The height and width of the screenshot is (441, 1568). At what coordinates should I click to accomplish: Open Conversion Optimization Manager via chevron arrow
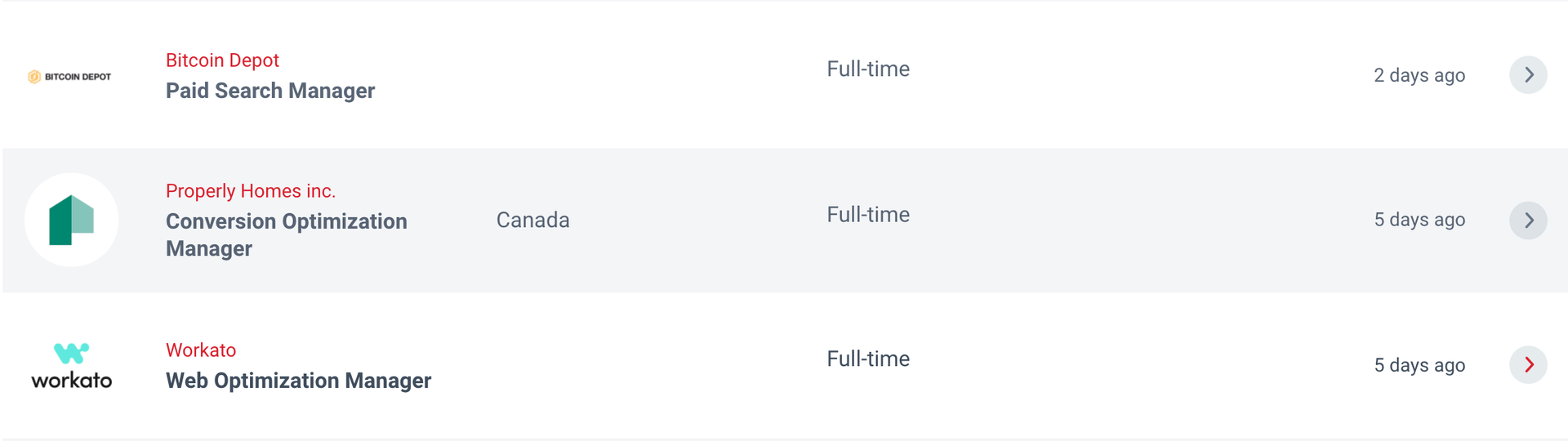pyautogui.click(x=1528, y=220)
